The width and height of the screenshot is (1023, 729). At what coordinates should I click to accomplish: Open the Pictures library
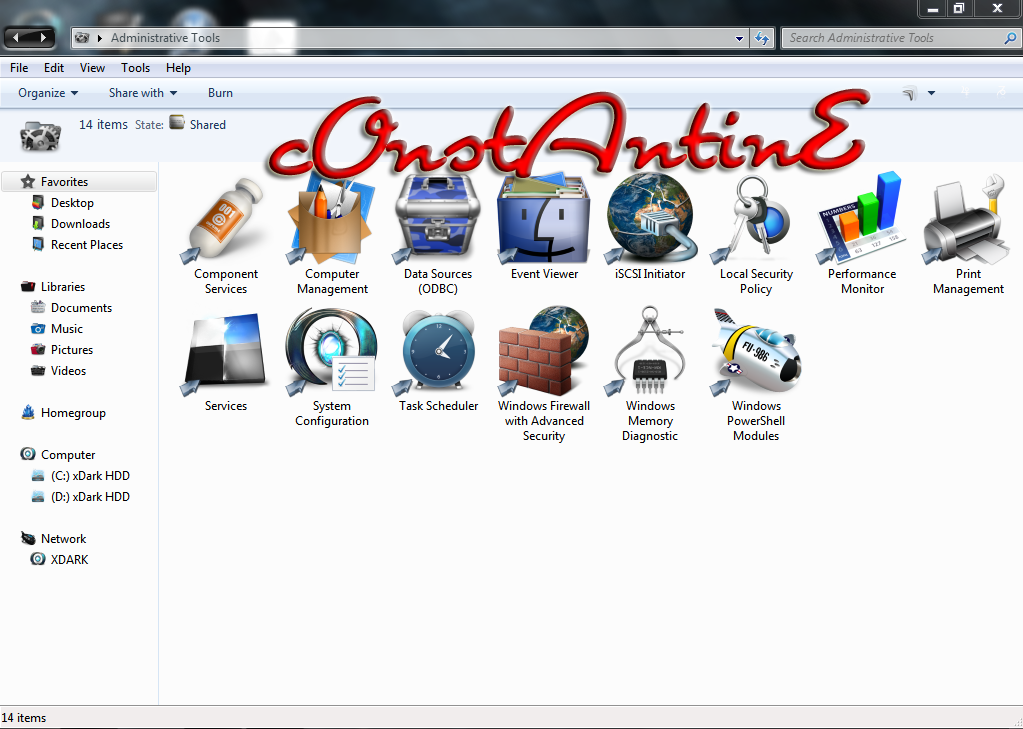click(72, 350)
